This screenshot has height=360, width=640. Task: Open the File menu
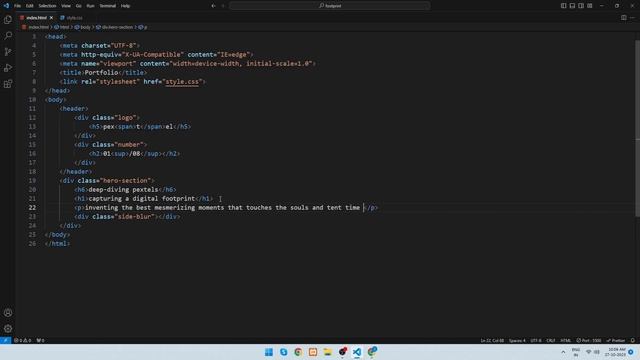click(x=18, y=6)
